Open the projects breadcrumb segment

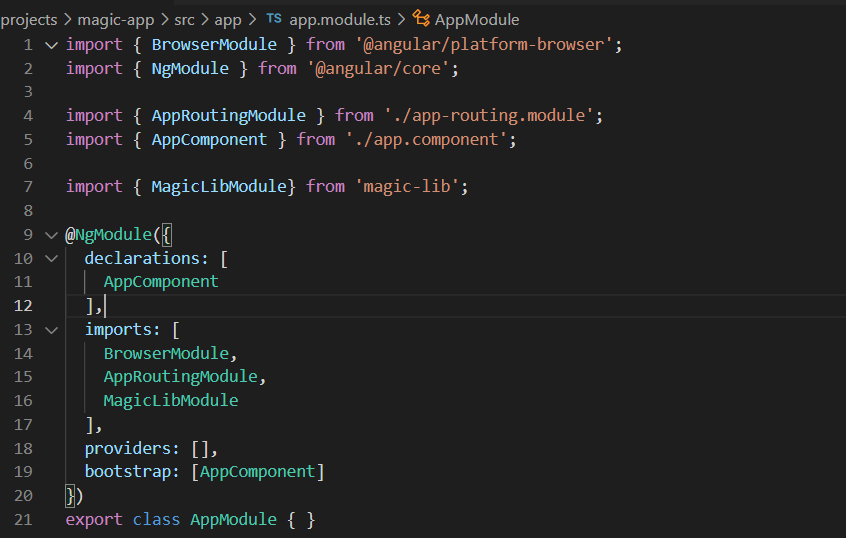click(29, 20)
